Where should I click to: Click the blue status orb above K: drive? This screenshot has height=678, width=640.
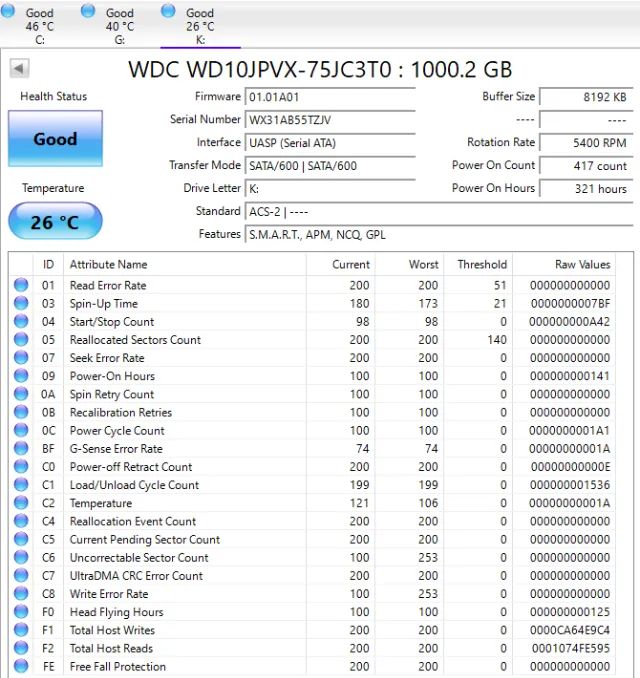click(168, 10)
